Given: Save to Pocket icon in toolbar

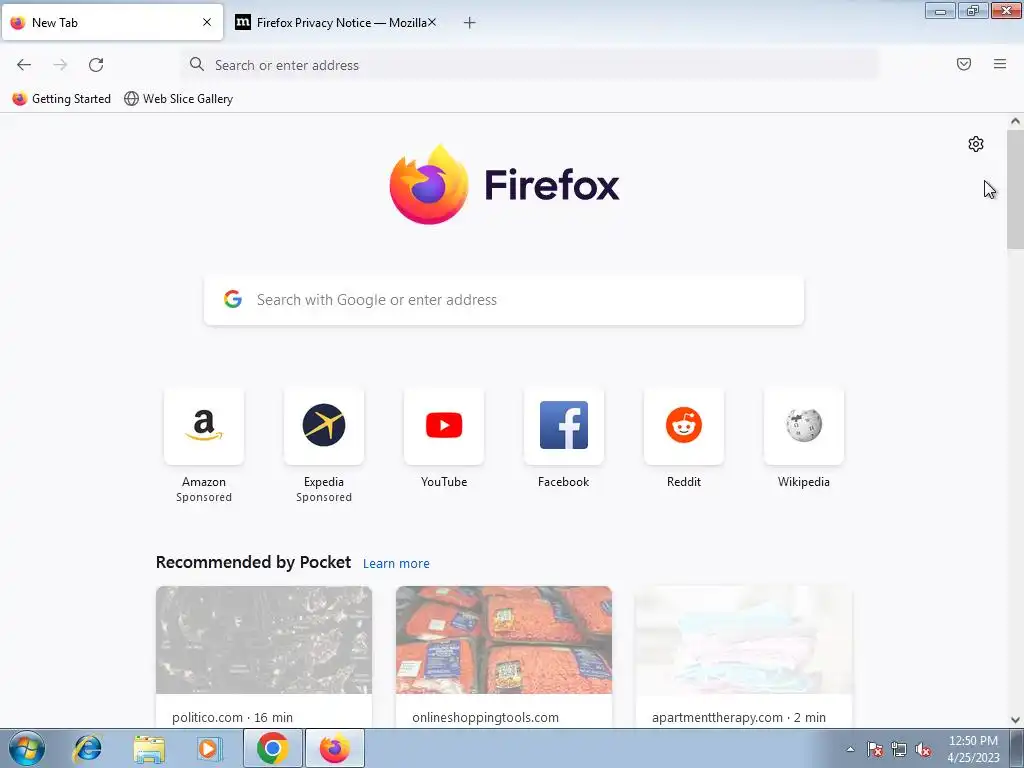Looking at the screenshot, I should pyautogui.click(x=964, y=64).
